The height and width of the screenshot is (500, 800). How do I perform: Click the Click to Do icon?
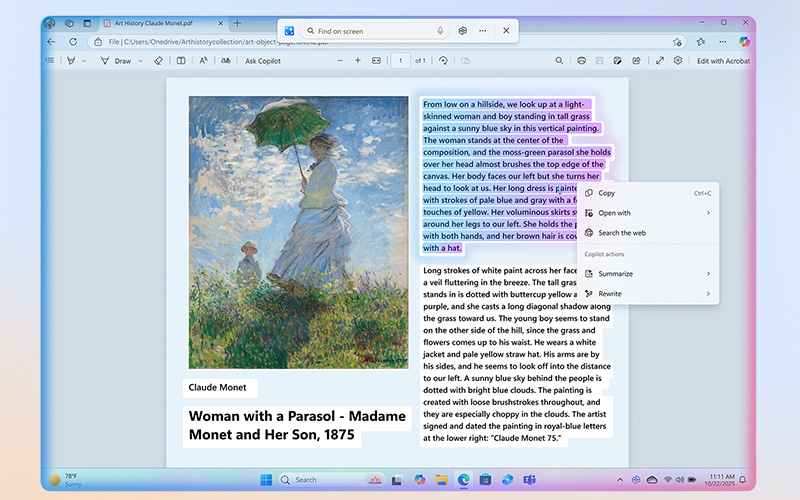coord(289,31)
